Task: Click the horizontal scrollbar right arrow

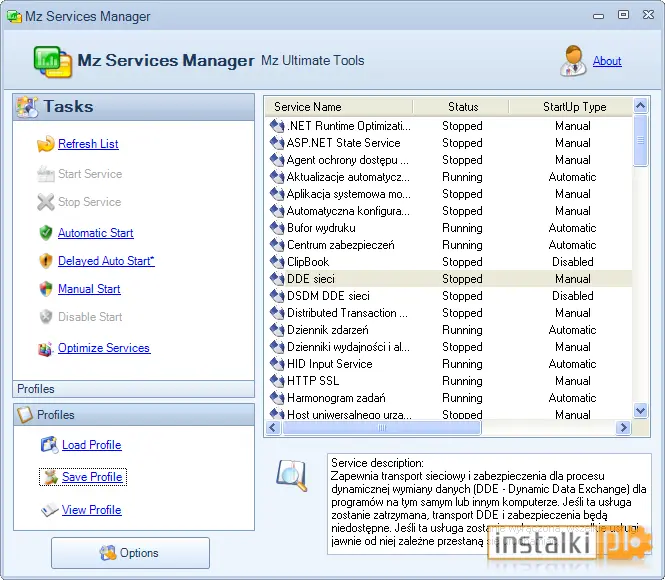Action: (x=623, y=427)
